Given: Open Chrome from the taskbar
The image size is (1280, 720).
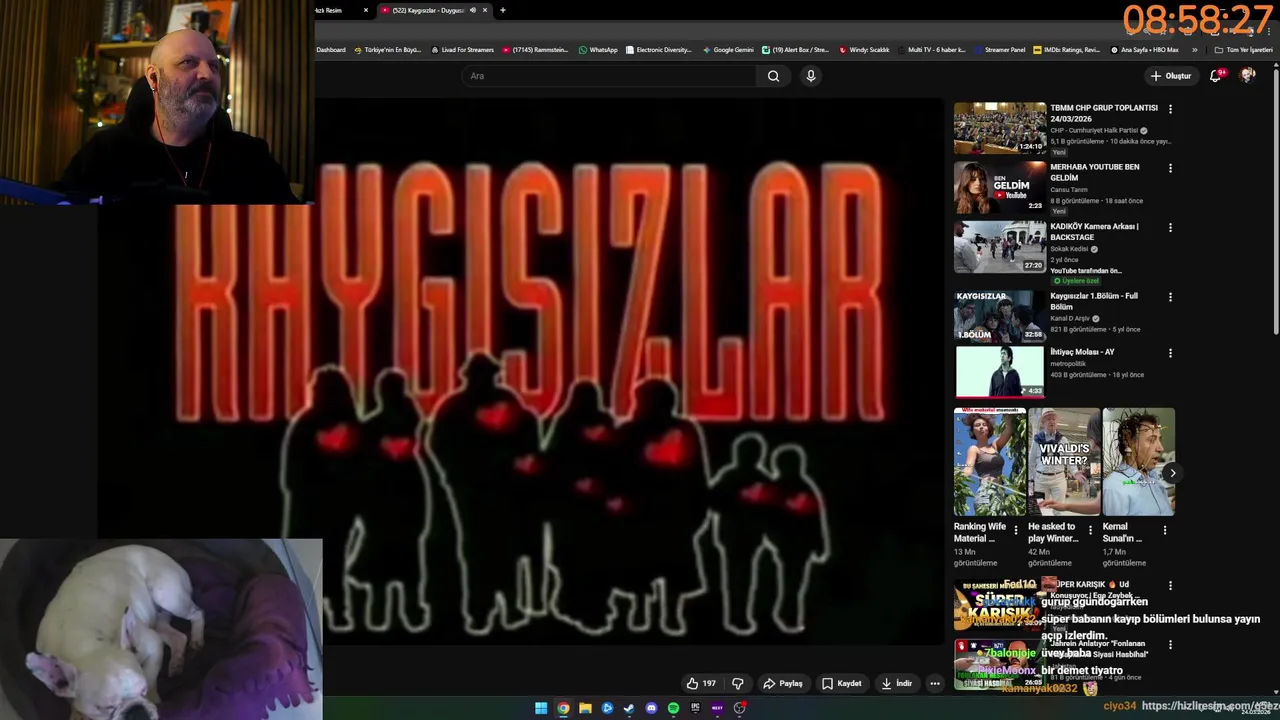Looking at the screenshot, I should [x=563, y=708].
